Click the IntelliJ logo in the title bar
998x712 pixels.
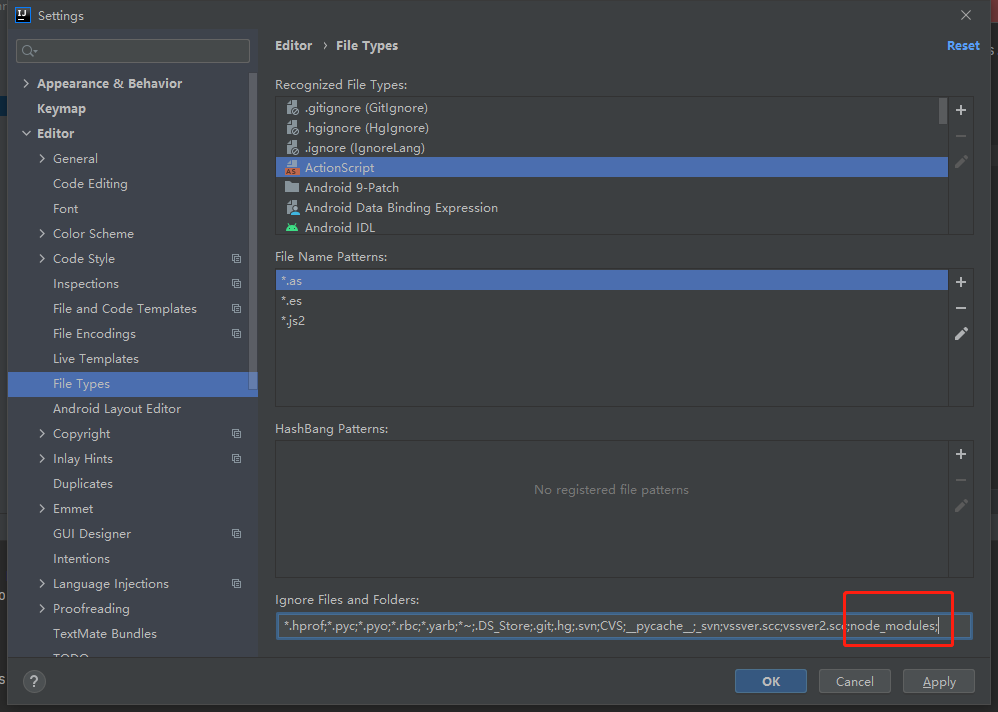23,15
